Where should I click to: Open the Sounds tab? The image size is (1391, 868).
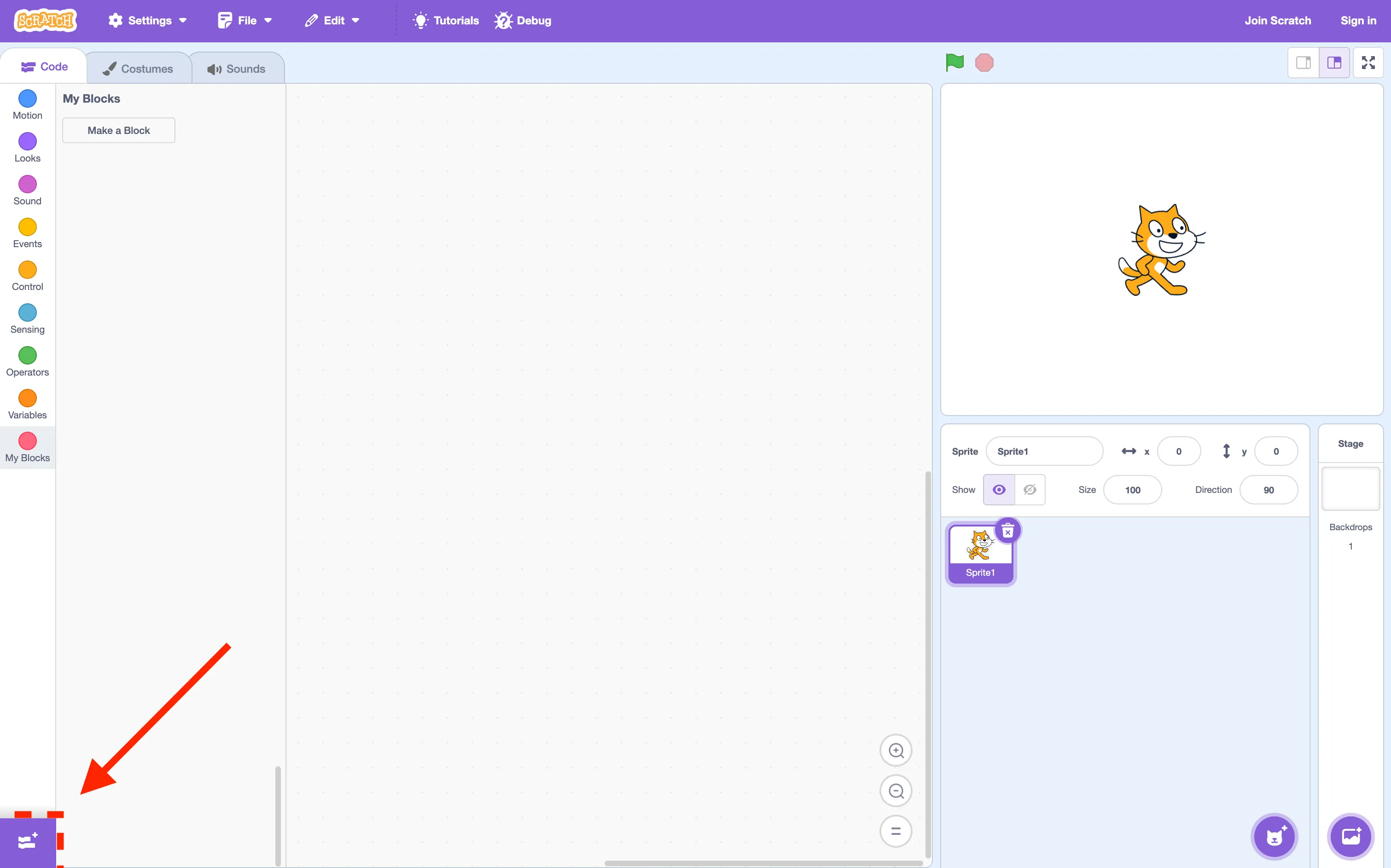point(238,67)
